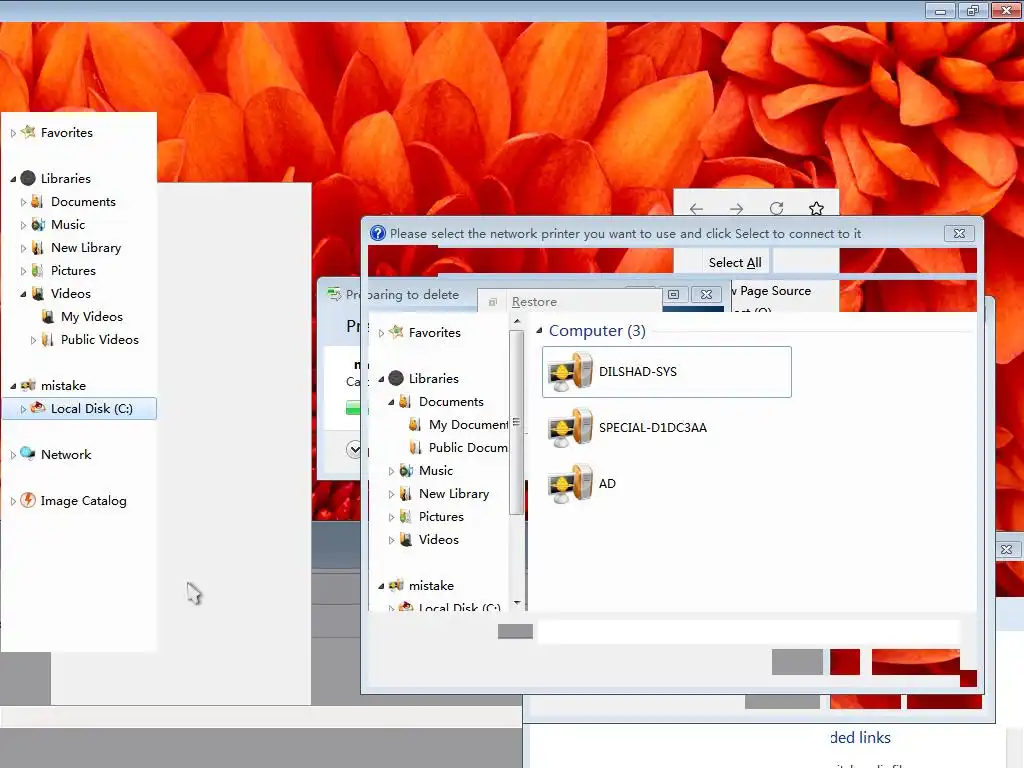Screen dimensions: 1024x768
Task: Click Videos library icon in left panel
Action: point(38,293)
